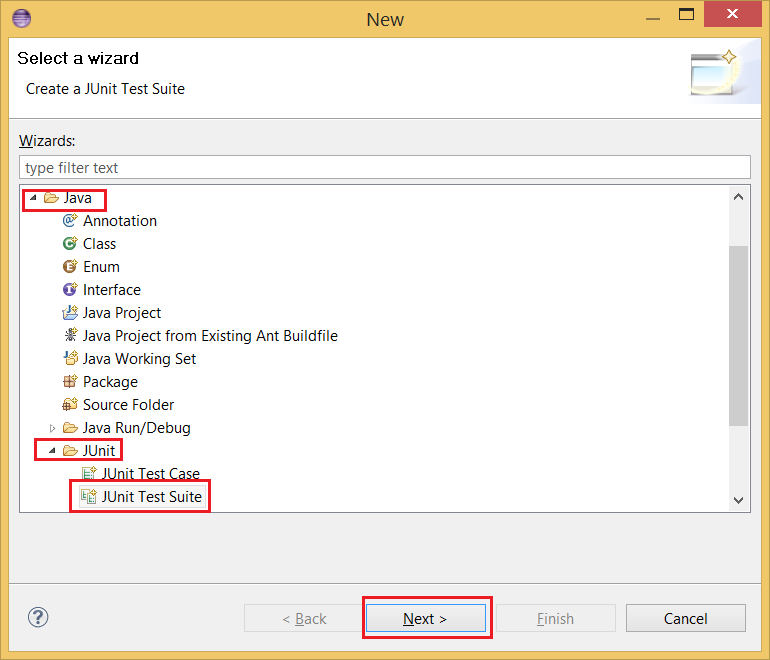This screenshot has height=660, width=770.
Task: Expand the Java Run/Debug node
Action: tap(52, 428)
